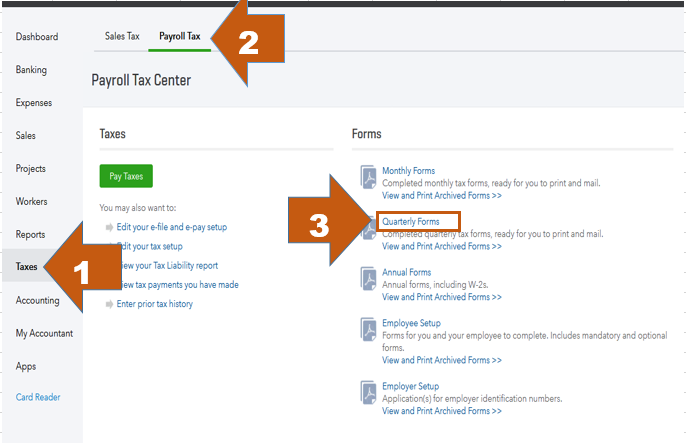Go to Banking in the sidebar
The image size is (686, 443).
click(31, 70)
